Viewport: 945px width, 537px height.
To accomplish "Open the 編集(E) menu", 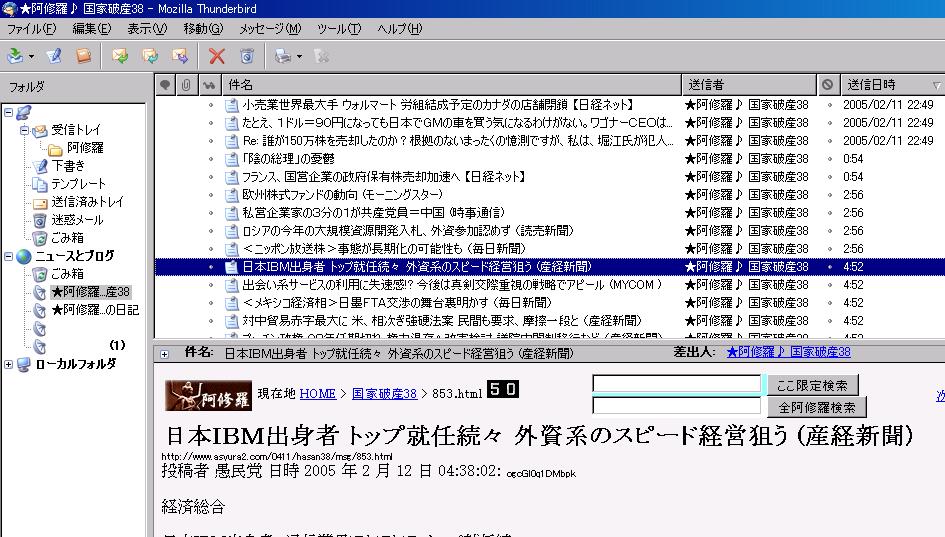I will [x=92, y=28].
